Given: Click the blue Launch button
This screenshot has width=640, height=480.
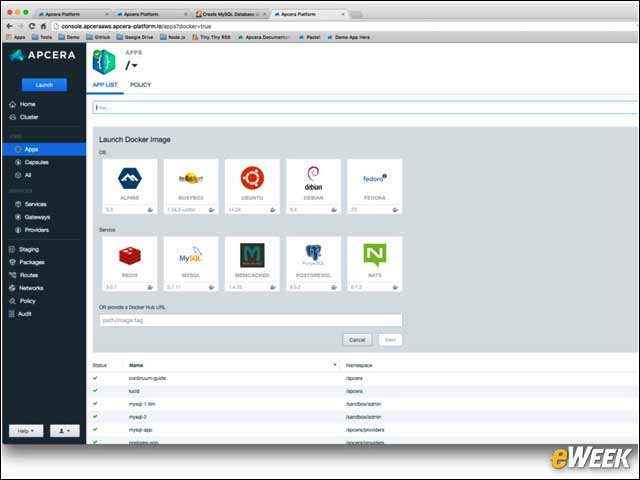Looking at the screenshot, I should (44, 85).
